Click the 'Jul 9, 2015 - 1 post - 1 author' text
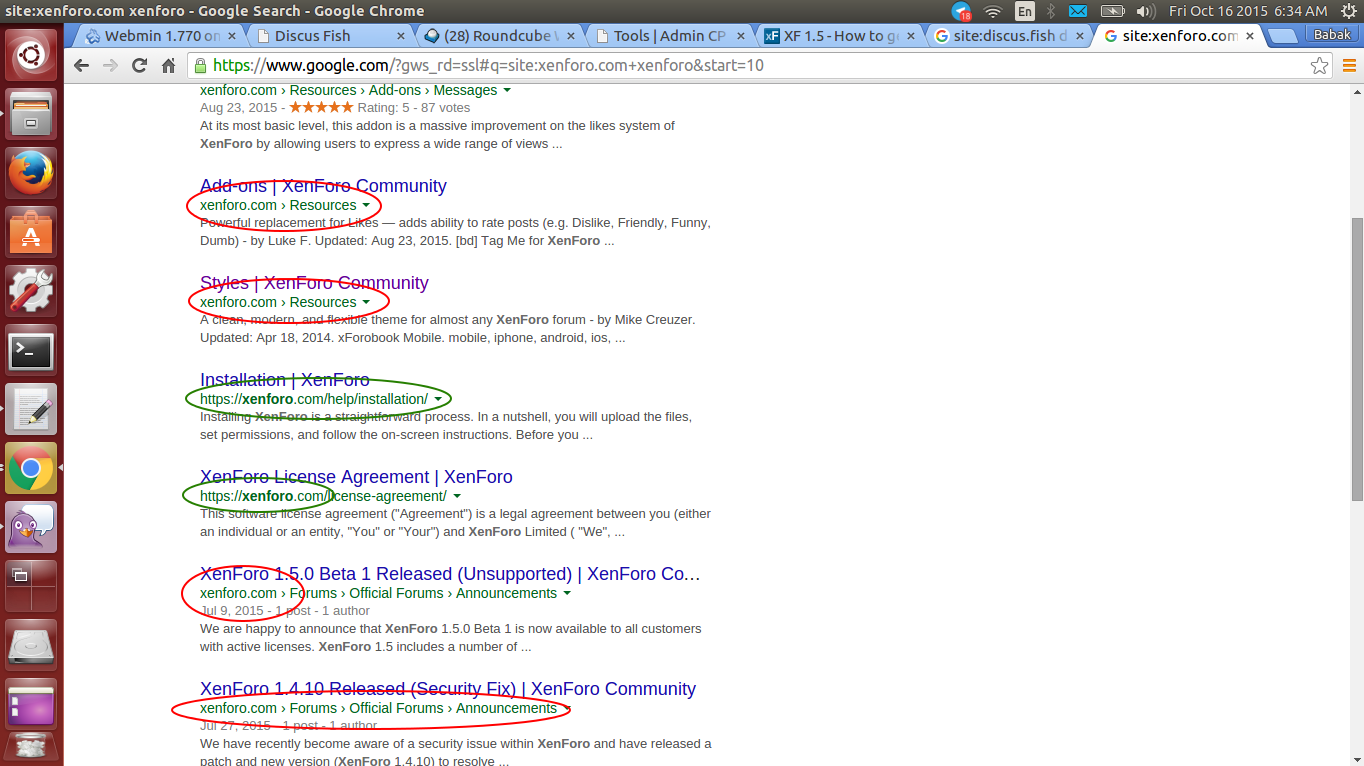Screen dimensions: 1364x766 (x=285, y=611)
